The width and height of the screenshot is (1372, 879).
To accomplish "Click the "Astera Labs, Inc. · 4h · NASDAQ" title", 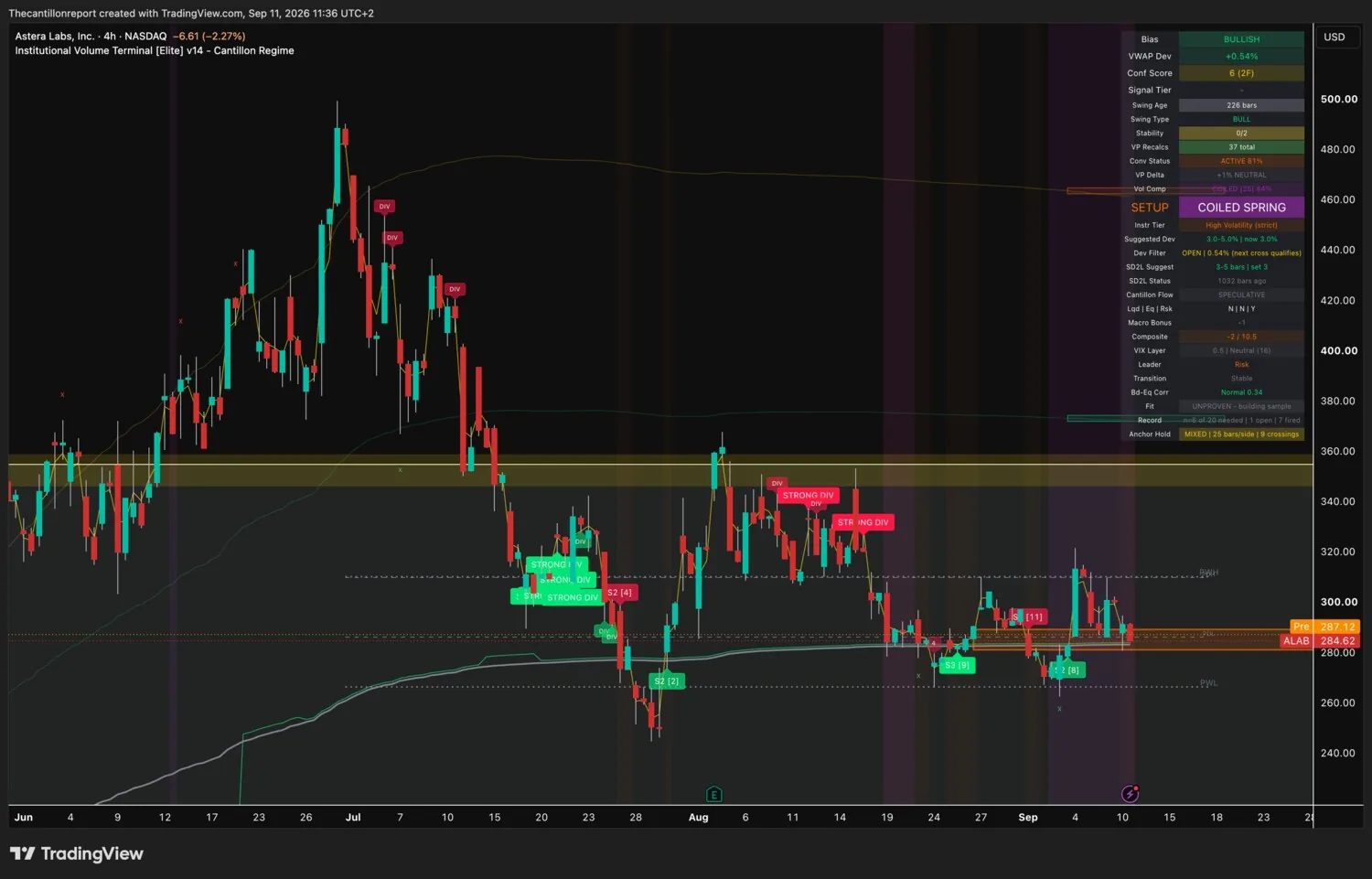I will pyautogui.click(x=91, y=37).
